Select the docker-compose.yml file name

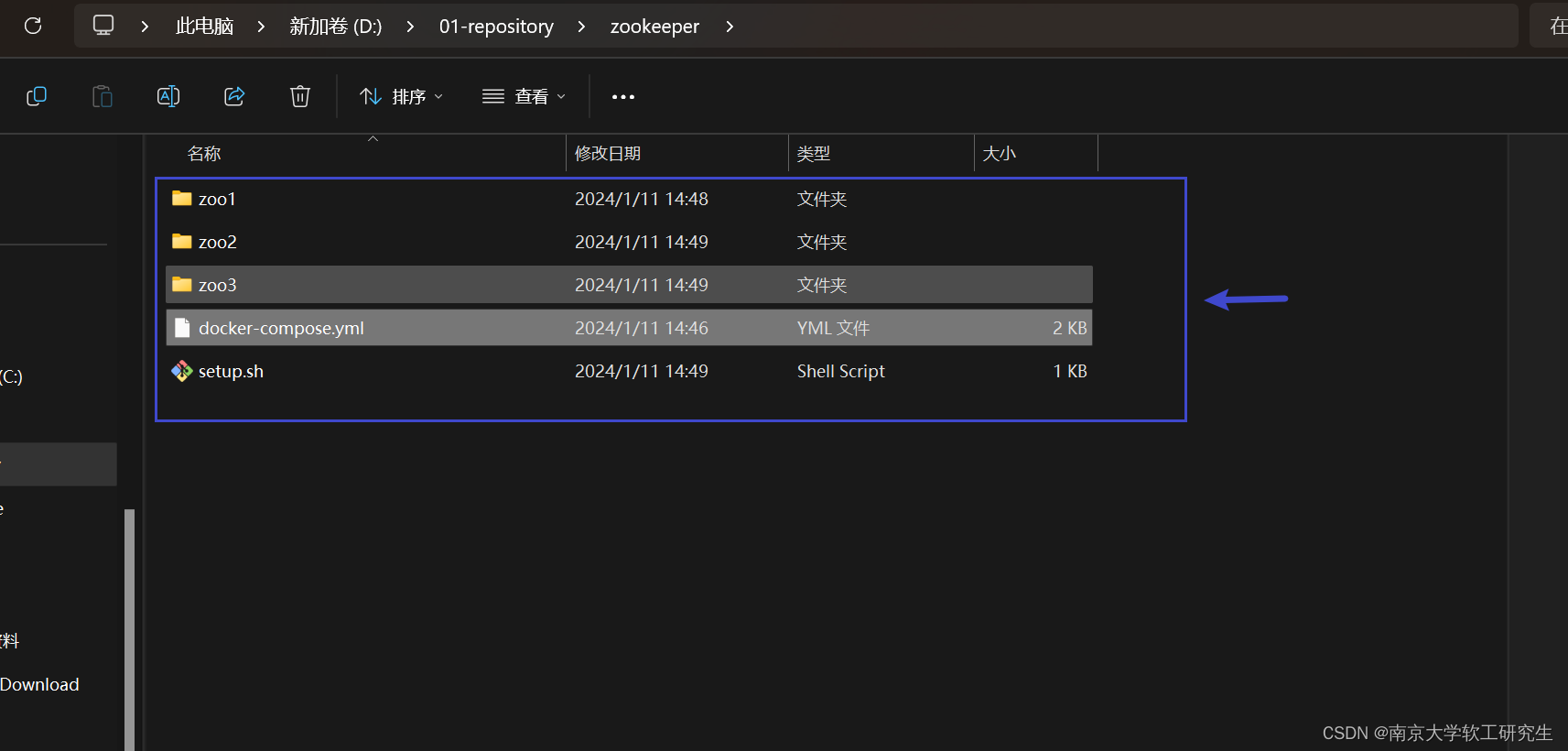click(281, 328)
